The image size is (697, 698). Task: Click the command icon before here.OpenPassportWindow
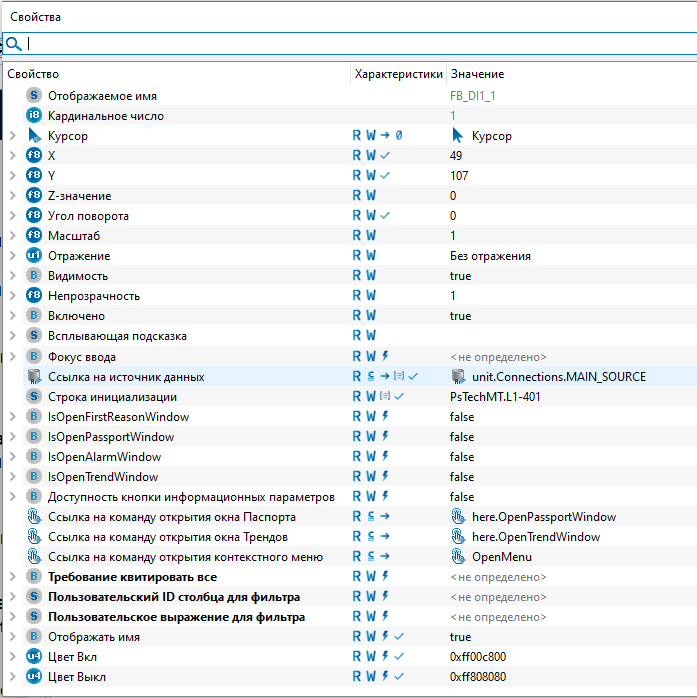click(x=459, y=517)
